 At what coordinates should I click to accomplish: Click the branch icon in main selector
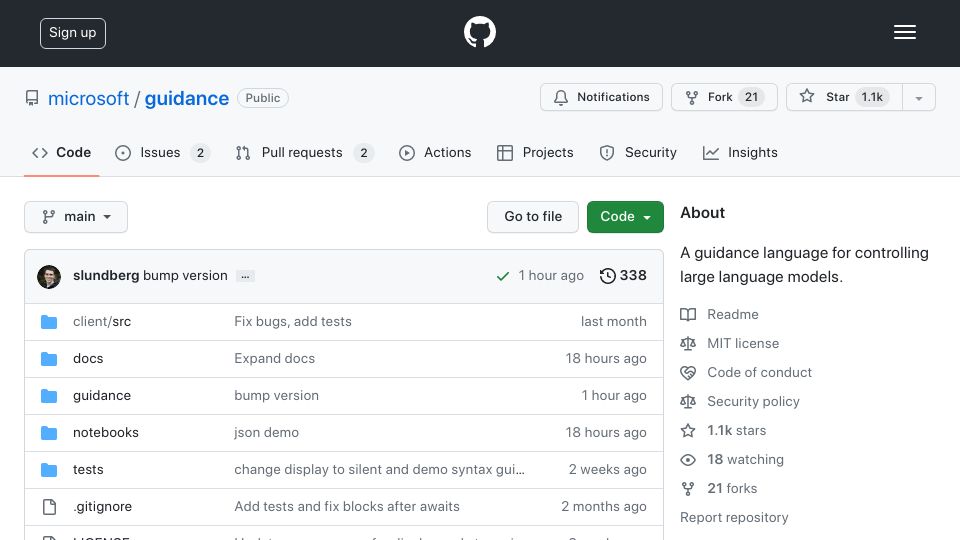(48, 217)
